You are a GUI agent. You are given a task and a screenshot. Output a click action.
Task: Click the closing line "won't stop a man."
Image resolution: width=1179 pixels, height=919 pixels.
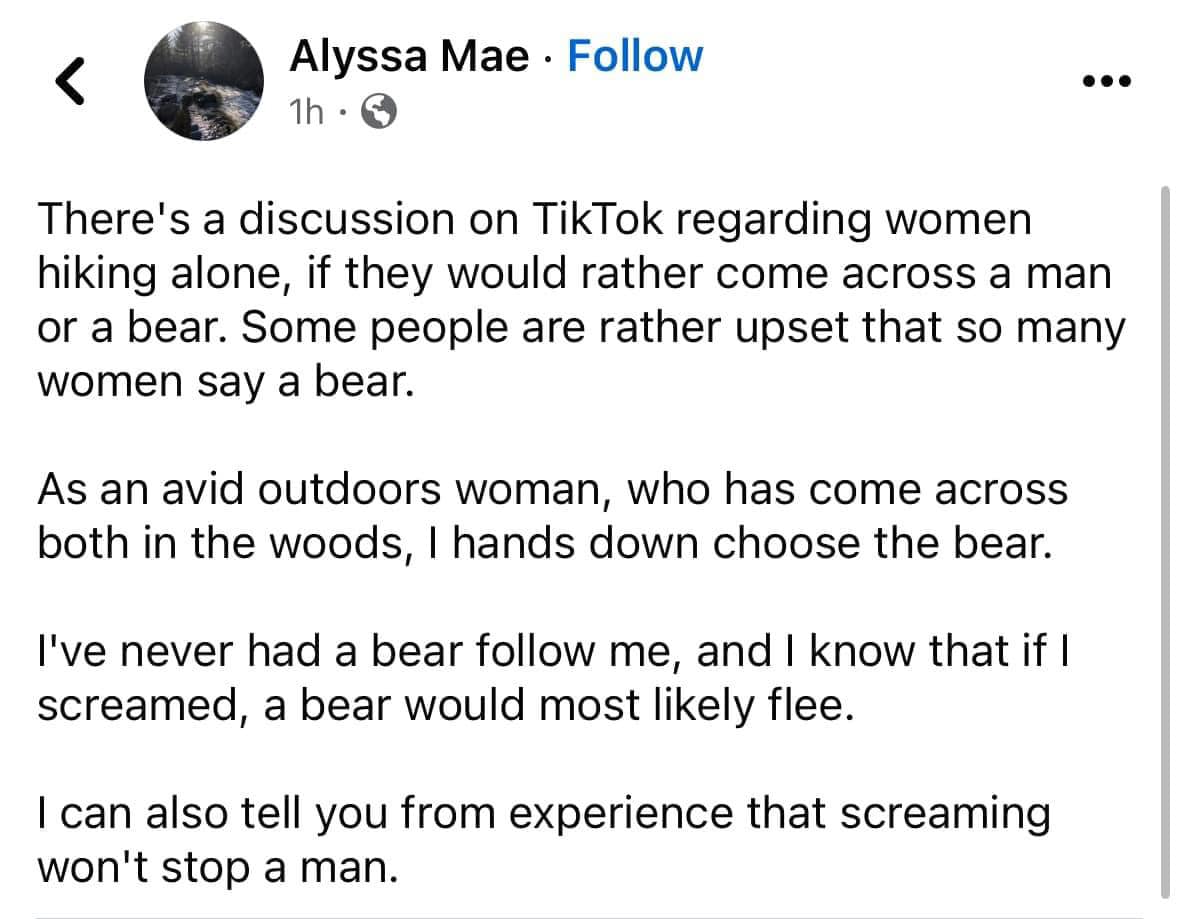217,868
